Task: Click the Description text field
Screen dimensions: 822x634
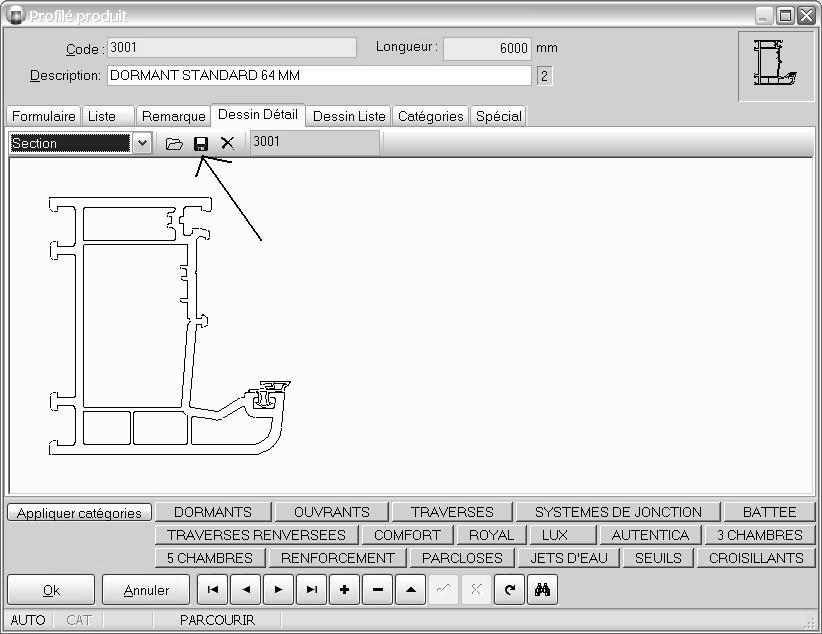Action: click(319, 76)
